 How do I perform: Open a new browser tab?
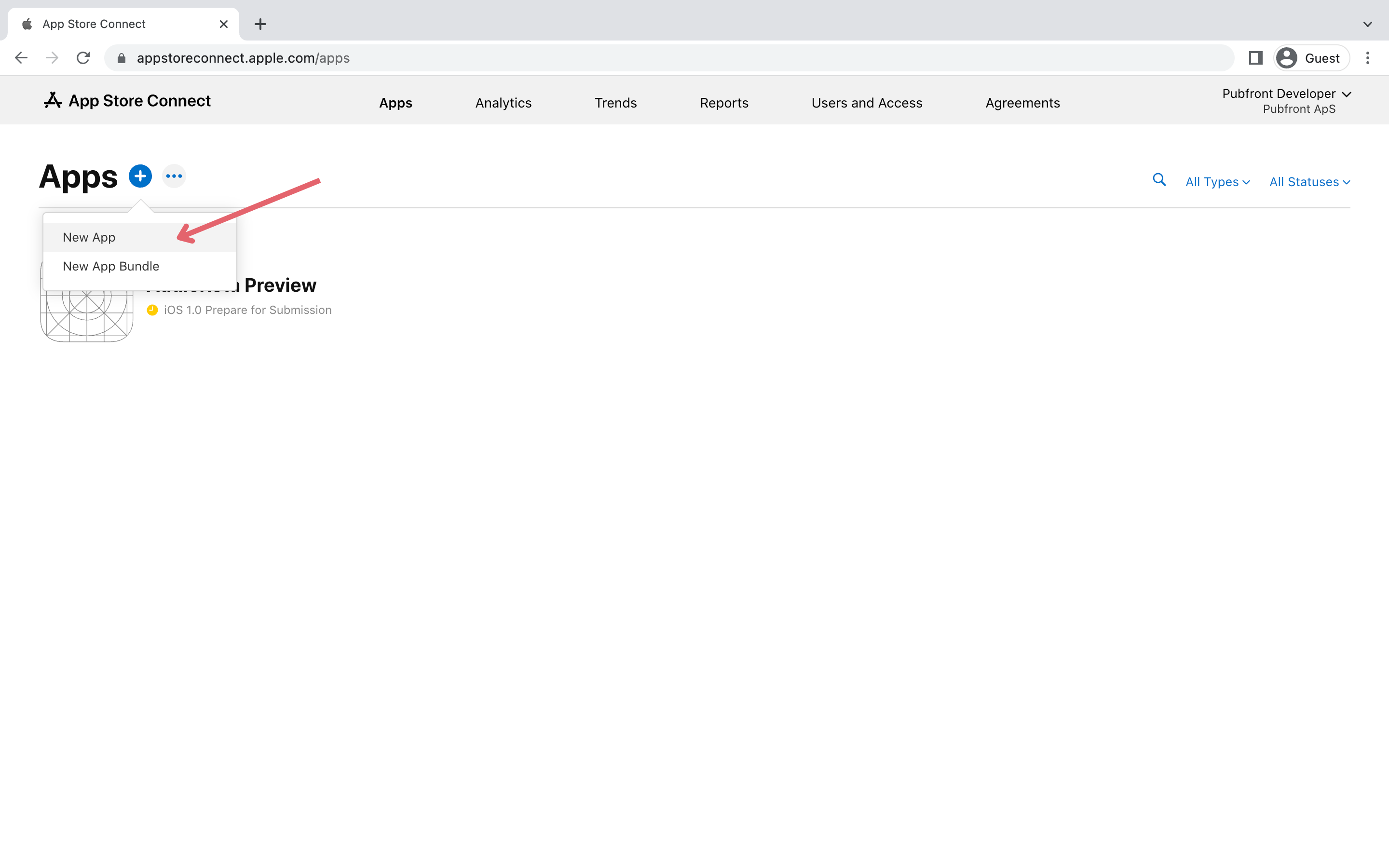260,24
